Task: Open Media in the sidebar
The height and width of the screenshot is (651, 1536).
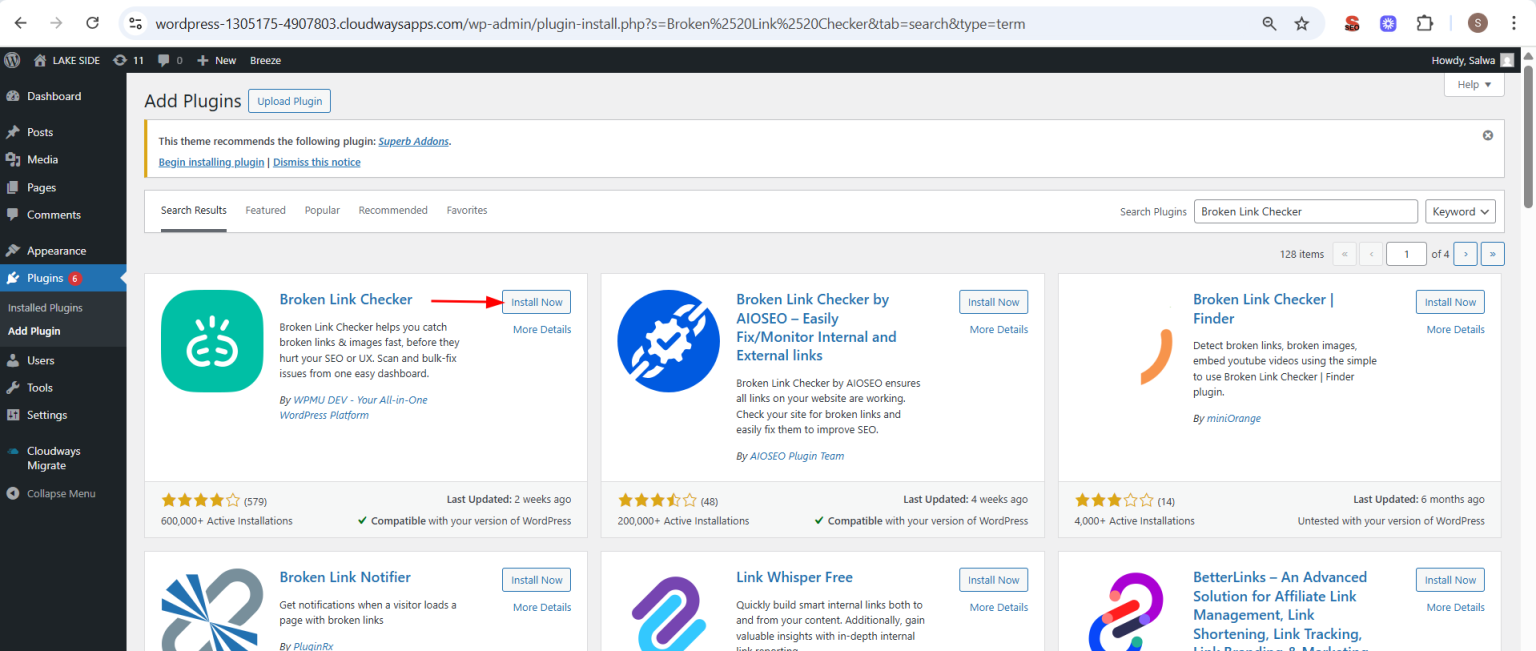Action: [x=63, y=159]
